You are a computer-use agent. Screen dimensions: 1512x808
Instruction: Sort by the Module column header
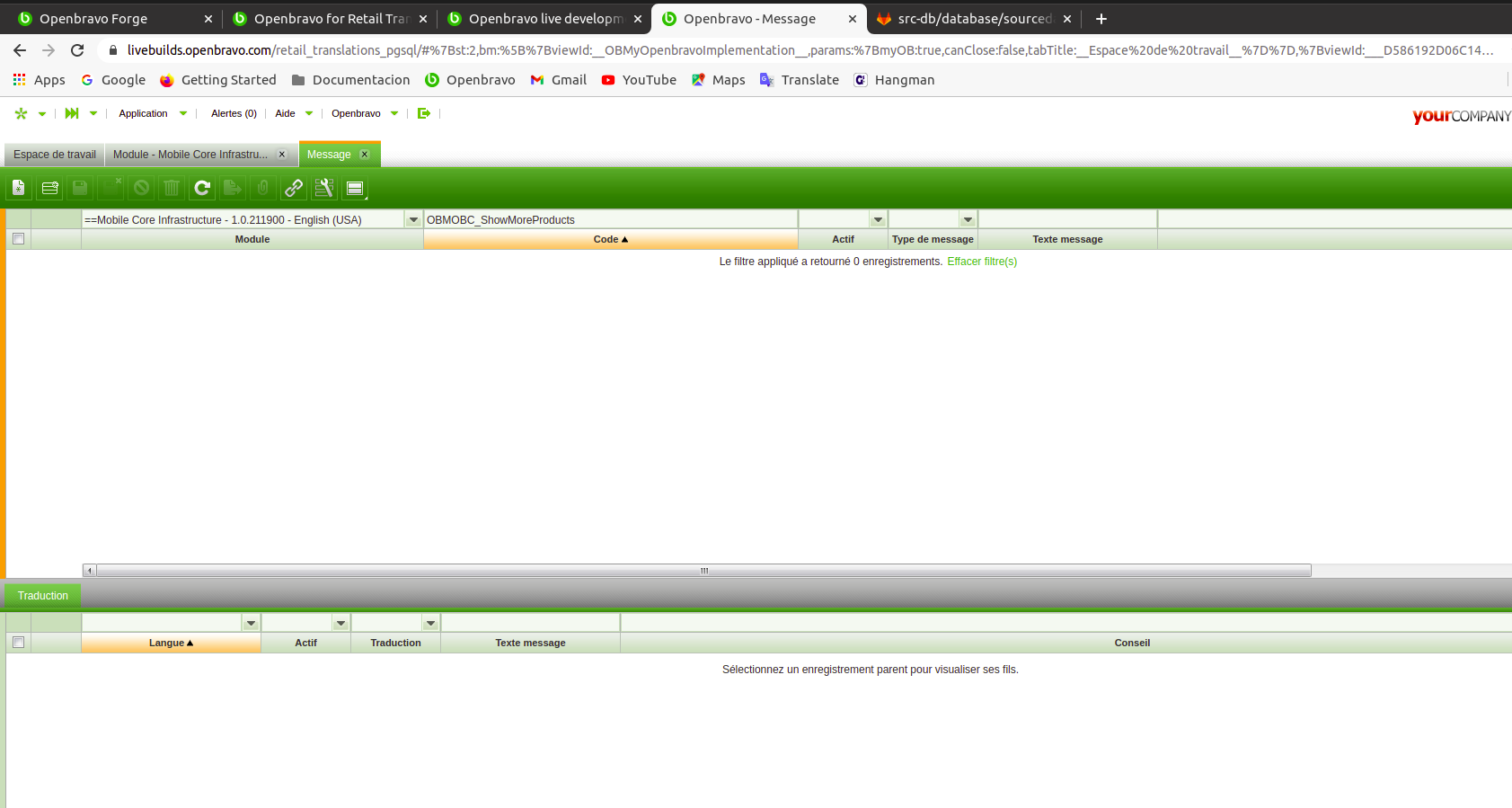coord(252,239)
